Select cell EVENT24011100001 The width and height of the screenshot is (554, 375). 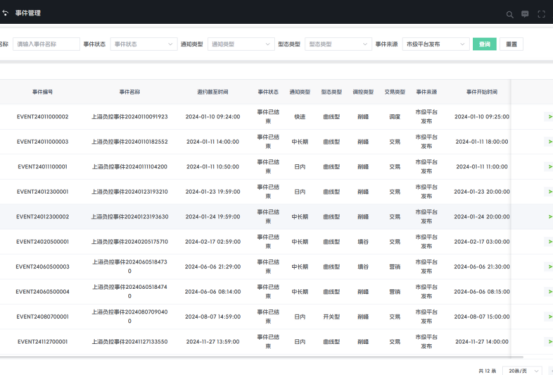42,166
